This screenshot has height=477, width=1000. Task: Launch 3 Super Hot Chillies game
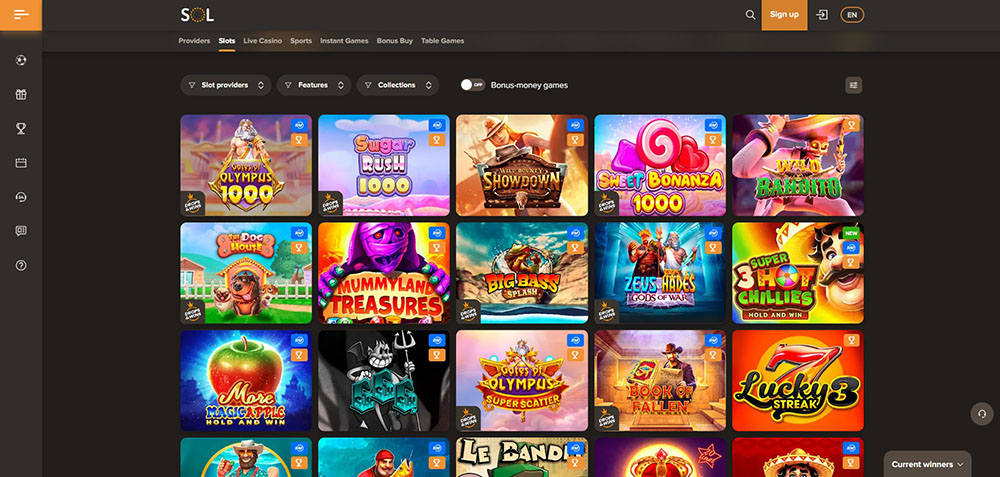click(x=798, y=273)
